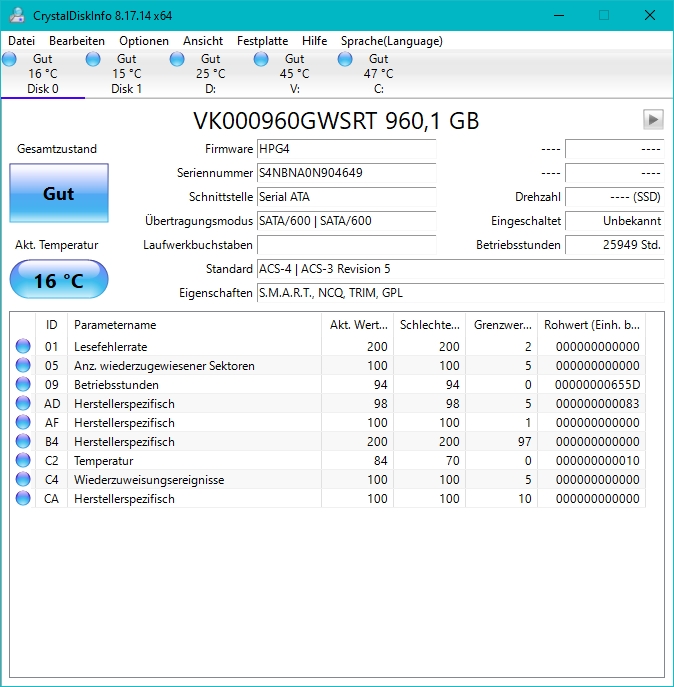This screenshot has height=687, width=674.
Task: Select threshold value 97 in B4 row
Action: (525, 442)
